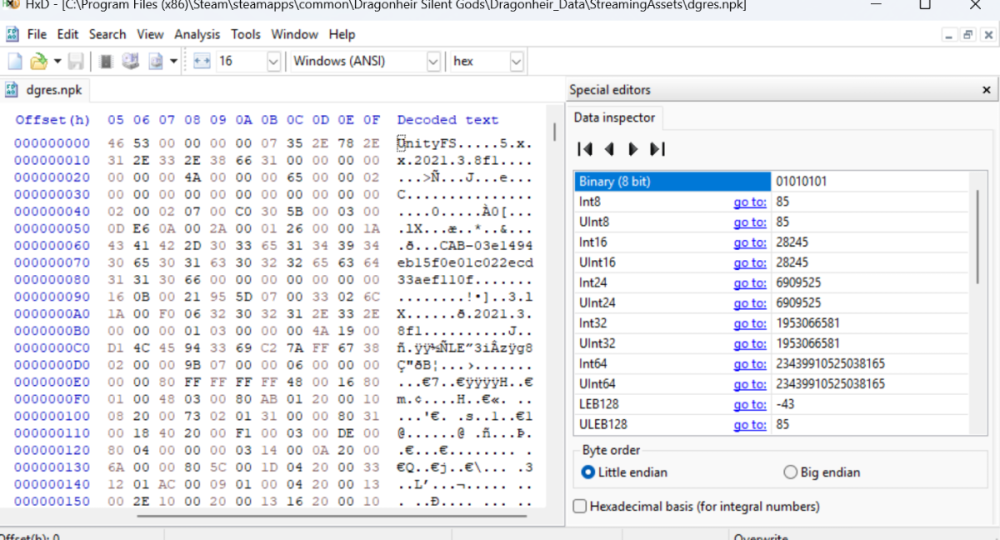
Task: Select the Data inspector tab
Action: [x=614, y=117]
